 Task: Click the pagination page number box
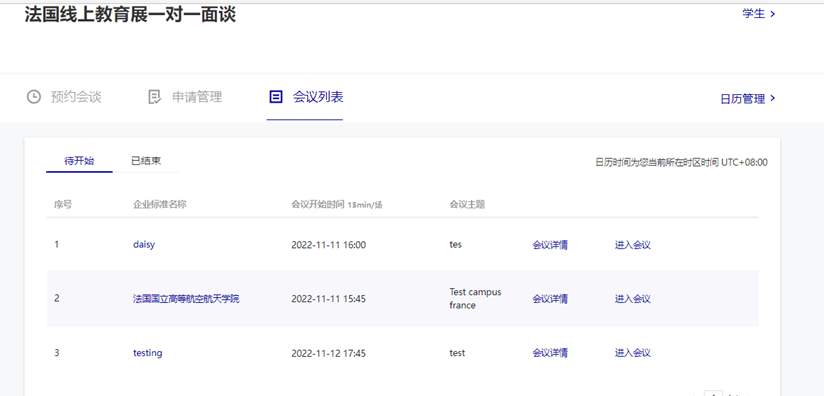[713, 393]
